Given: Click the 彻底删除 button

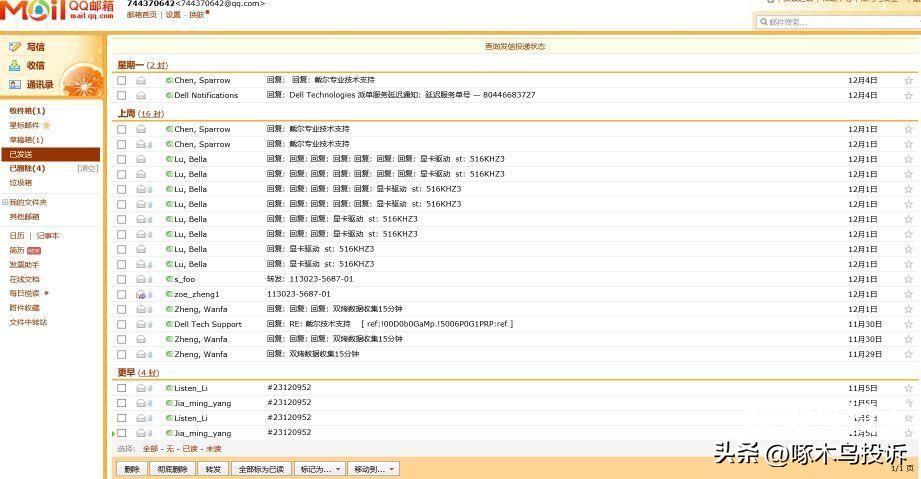Looking at the screenshot, I should [x=173, y=469].
